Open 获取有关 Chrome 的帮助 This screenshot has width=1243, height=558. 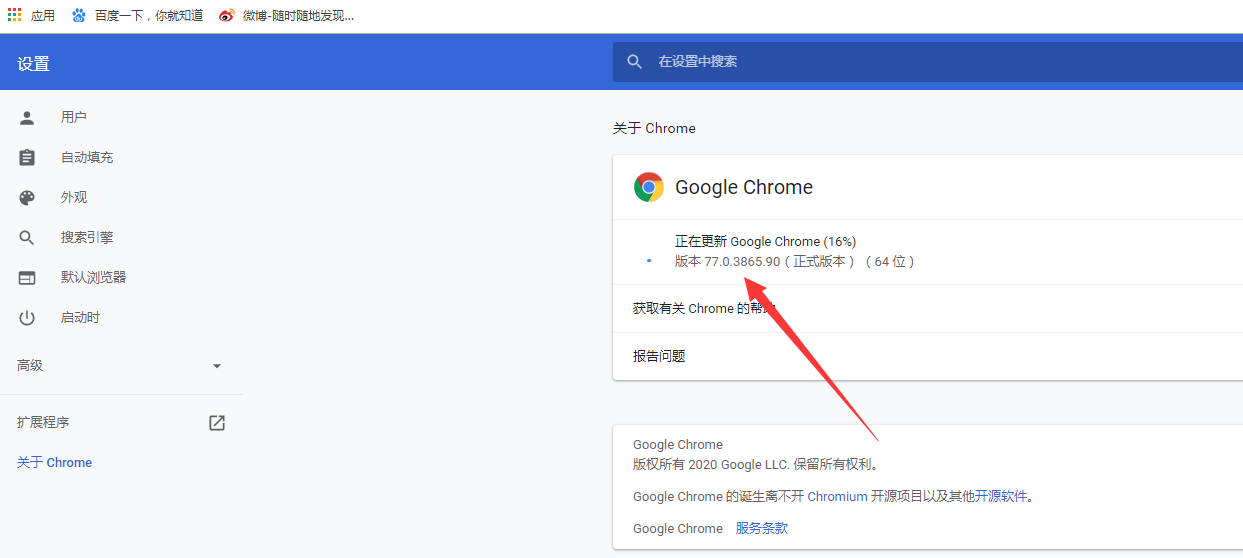927,309
